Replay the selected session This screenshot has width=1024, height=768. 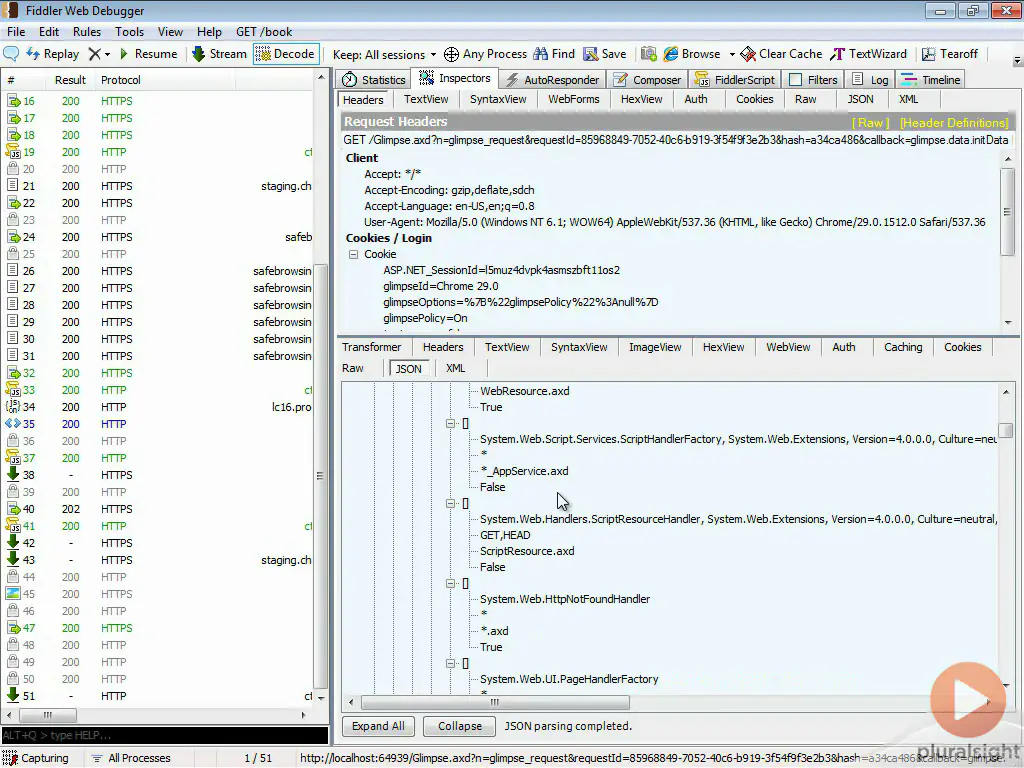53,54
